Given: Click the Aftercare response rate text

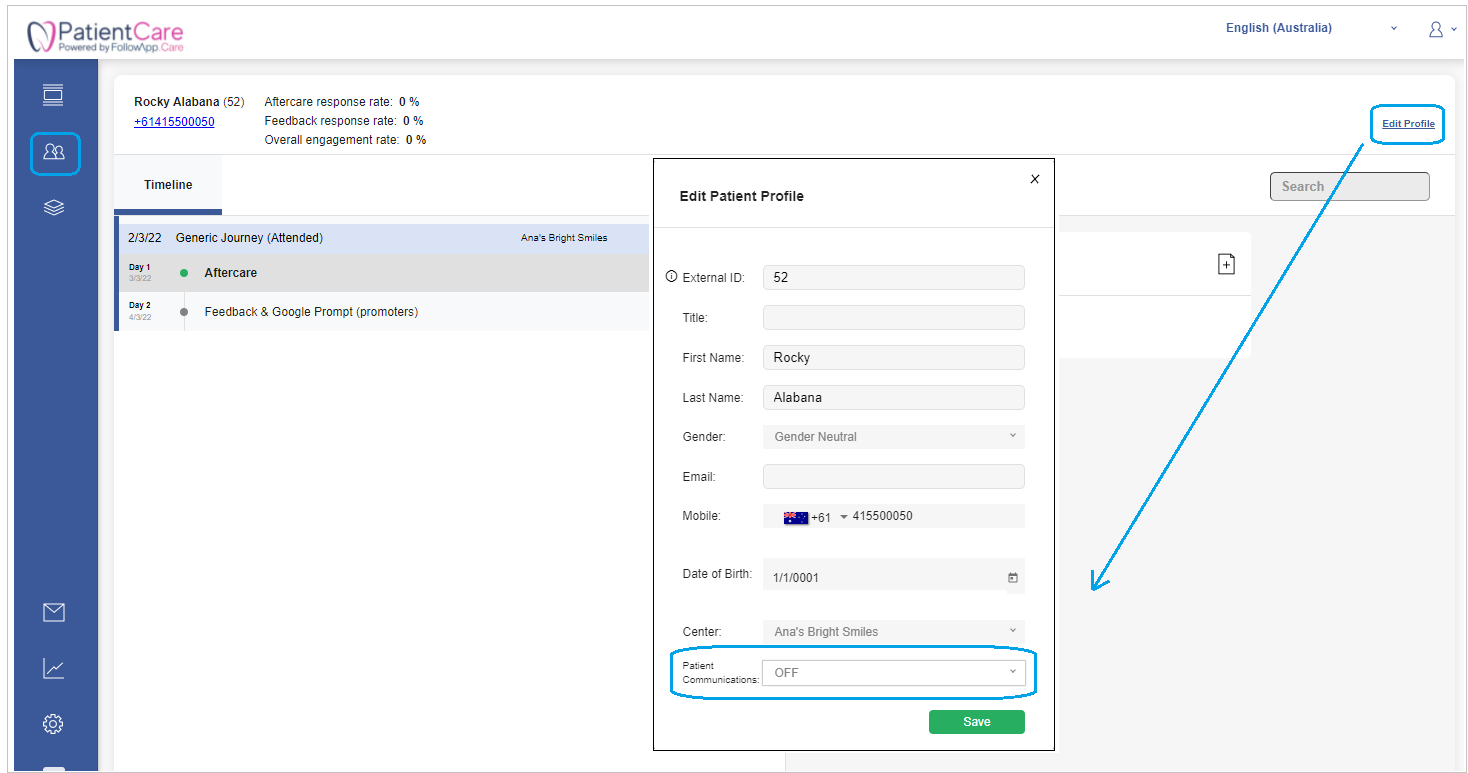Looking at the screenshot, I should coord(342,102).
